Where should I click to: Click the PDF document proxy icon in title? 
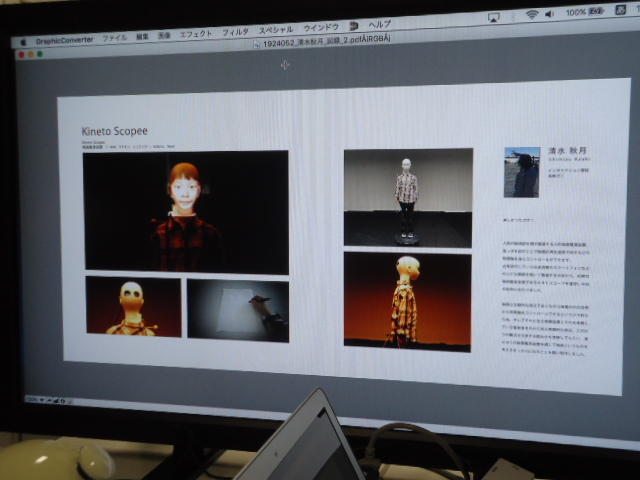(257, 44)
